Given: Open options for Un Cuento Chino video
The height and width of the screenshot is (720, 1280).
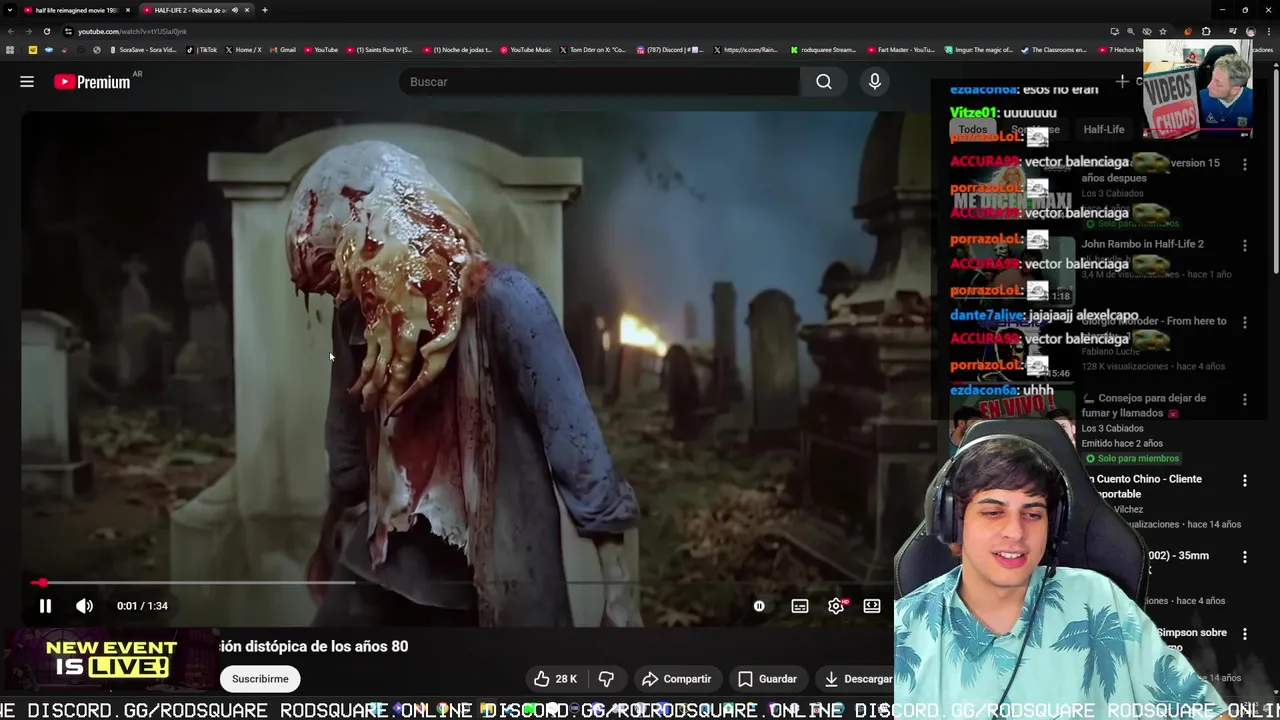Looking at the screenshot, I should click(1245, 480).
